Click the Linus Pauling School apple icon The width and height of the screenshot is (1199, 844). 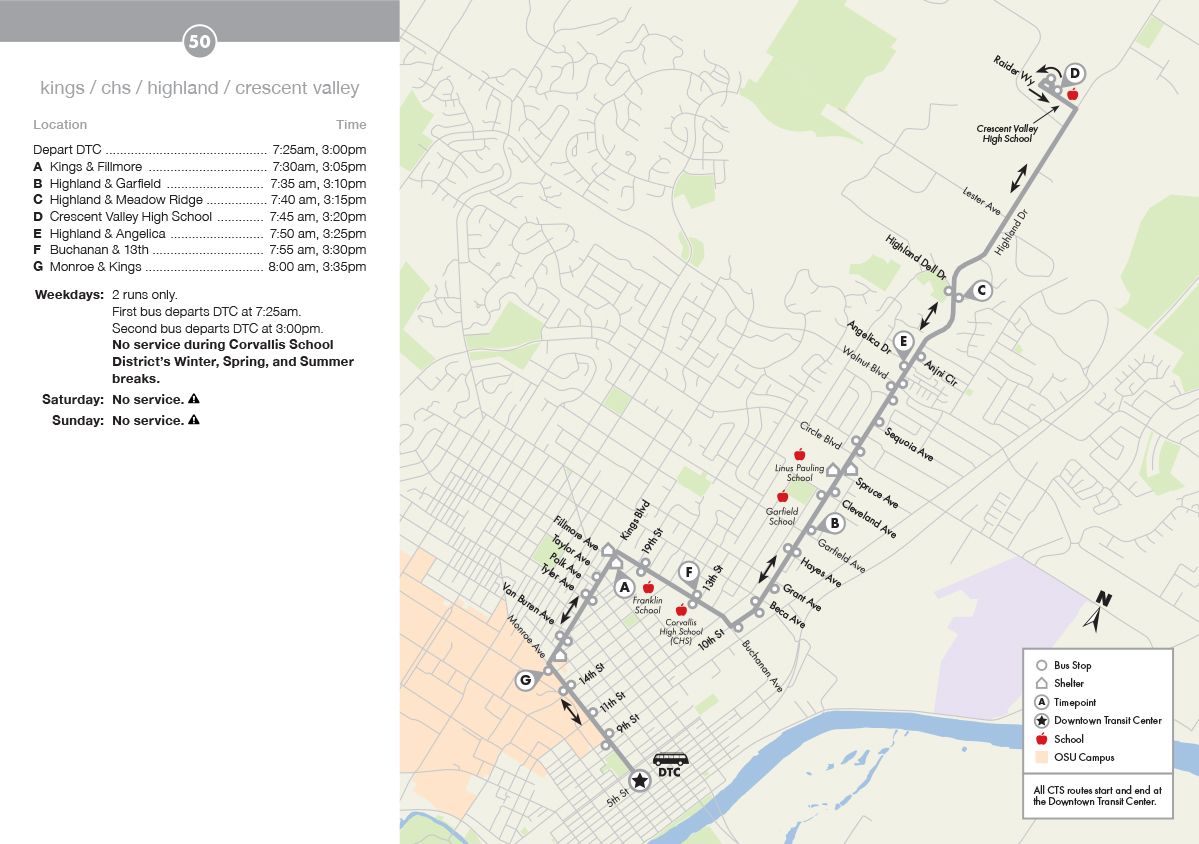[x=799, y=455]
